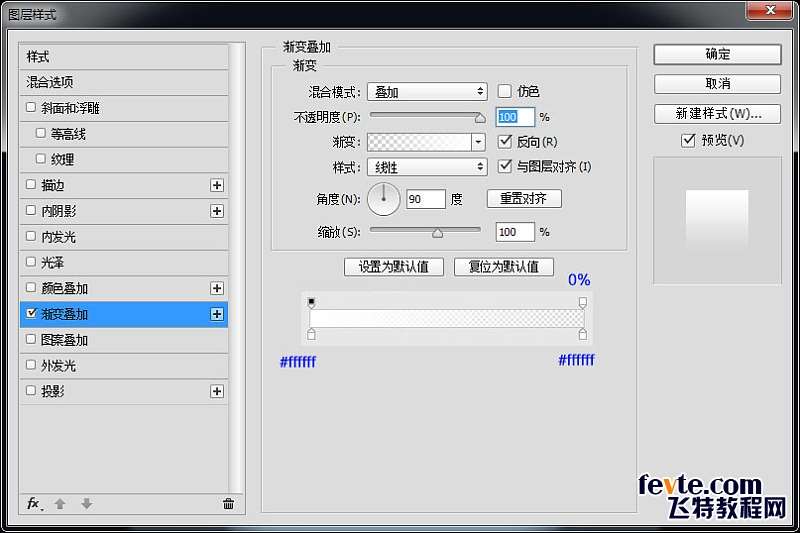
Task: Toggle 仿色 dither checkbox
Action: click(x=505, y=91)
